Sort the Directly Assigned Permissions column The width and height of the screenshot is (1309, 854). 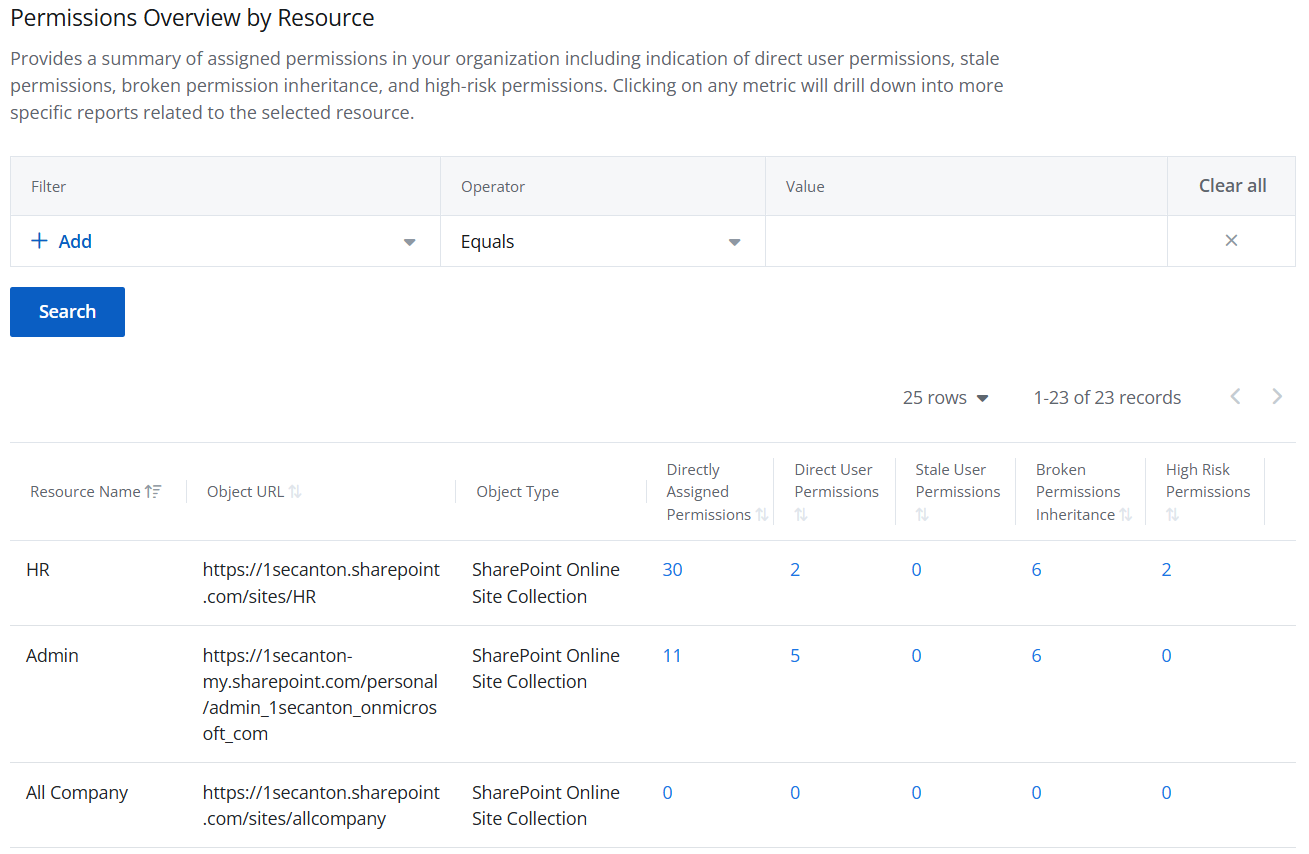click(x=762, y=515)
